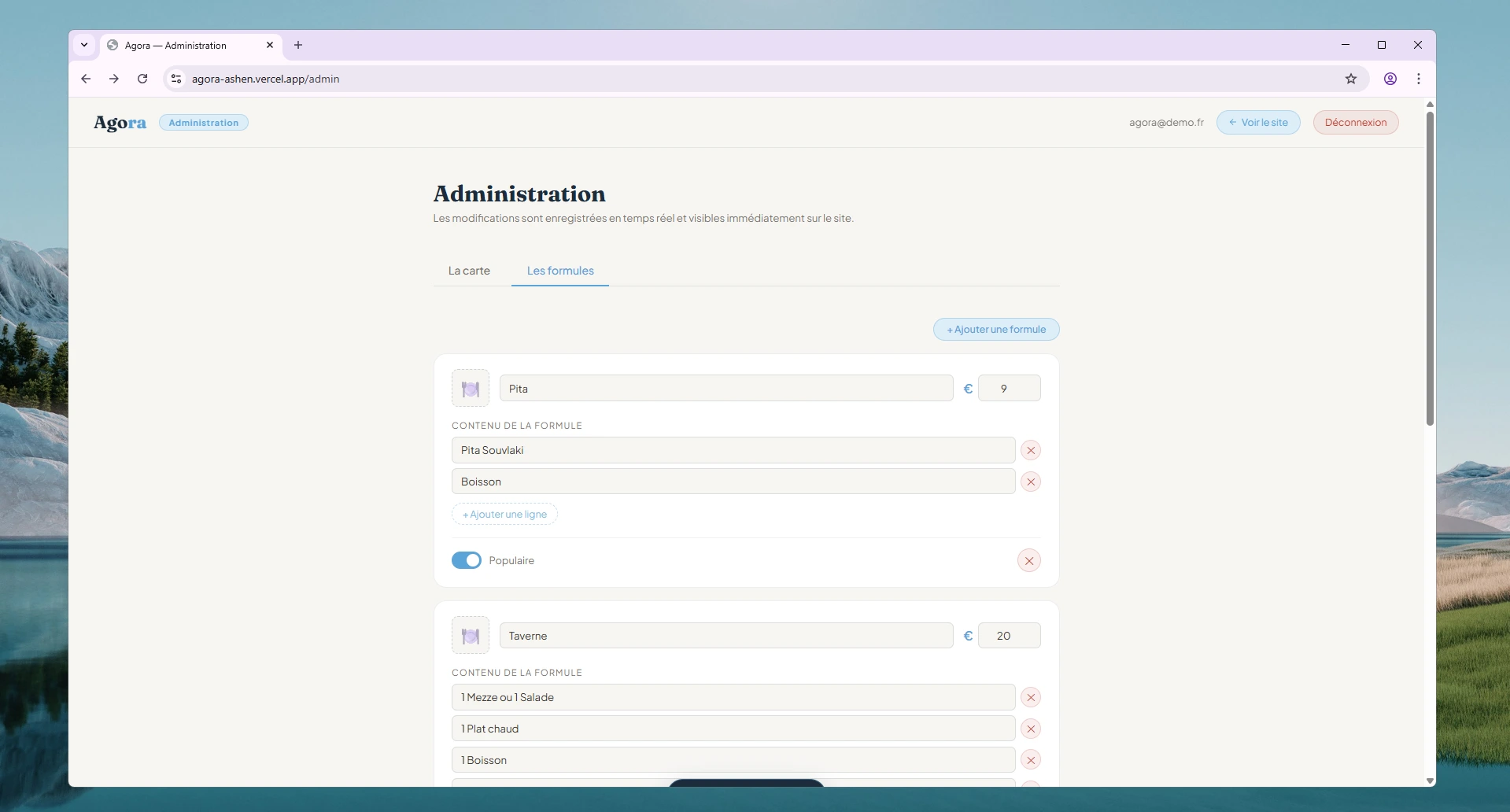The width and height of the screenshot is (1510, 812).
Task: Open the browser profile icon
Action: click(1390, 79)
